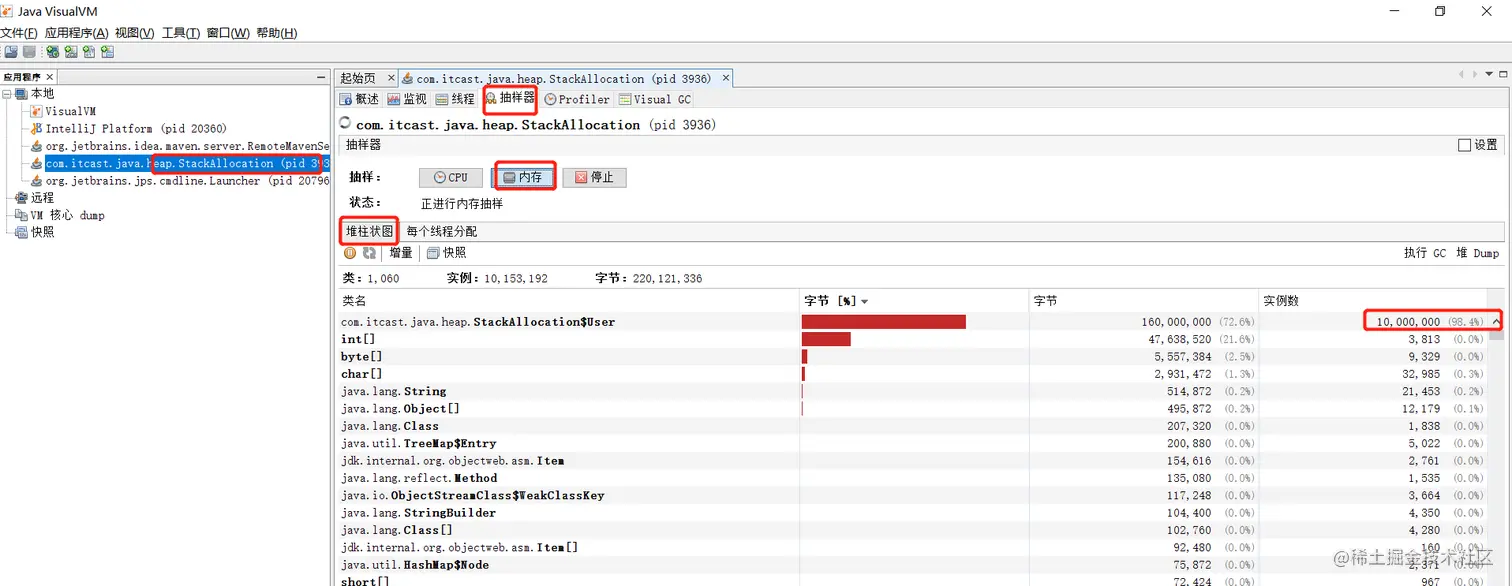Select the java.lang.String class row
Image resolution: width=1512 pixels, height=586 pixels.
click(913, 391)
